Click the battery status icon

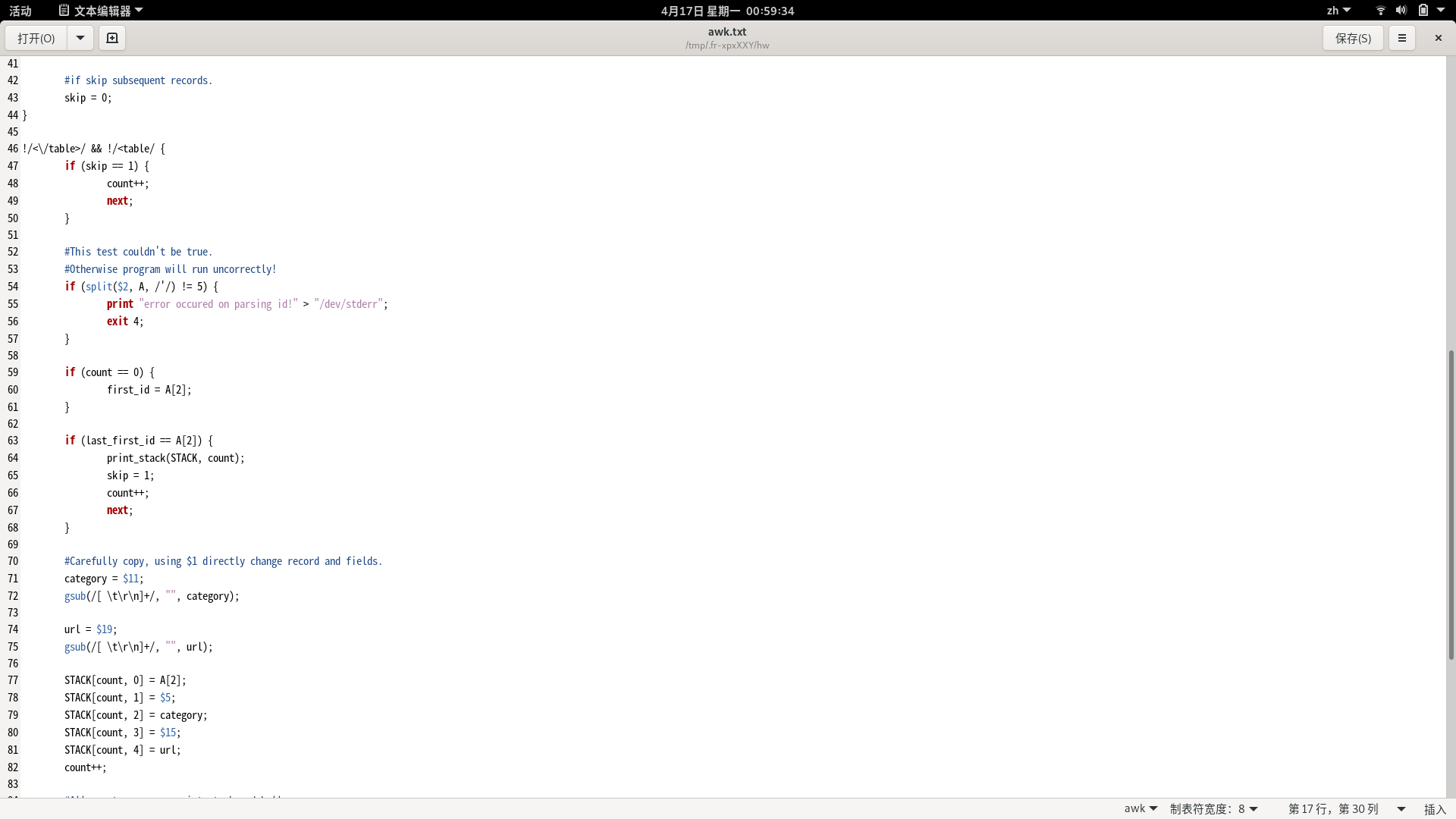coord(1423,11)
